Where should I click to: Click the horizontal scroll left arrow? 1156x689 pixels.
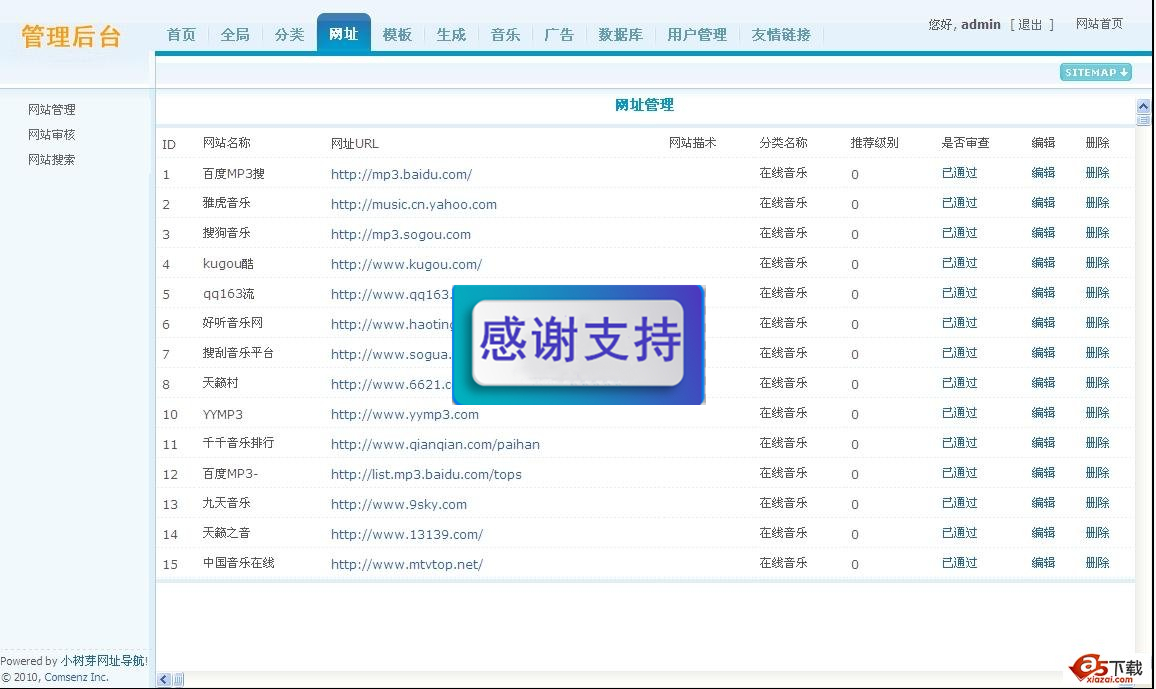[x=164, y=679]
